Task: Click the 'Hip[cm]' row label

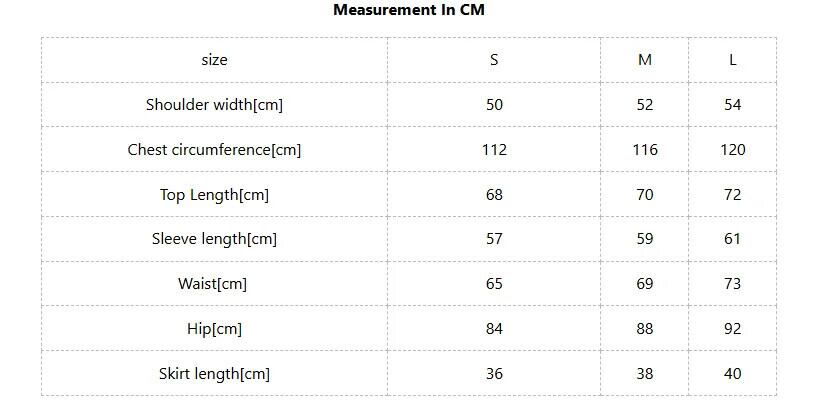Action: click(214, 329)
